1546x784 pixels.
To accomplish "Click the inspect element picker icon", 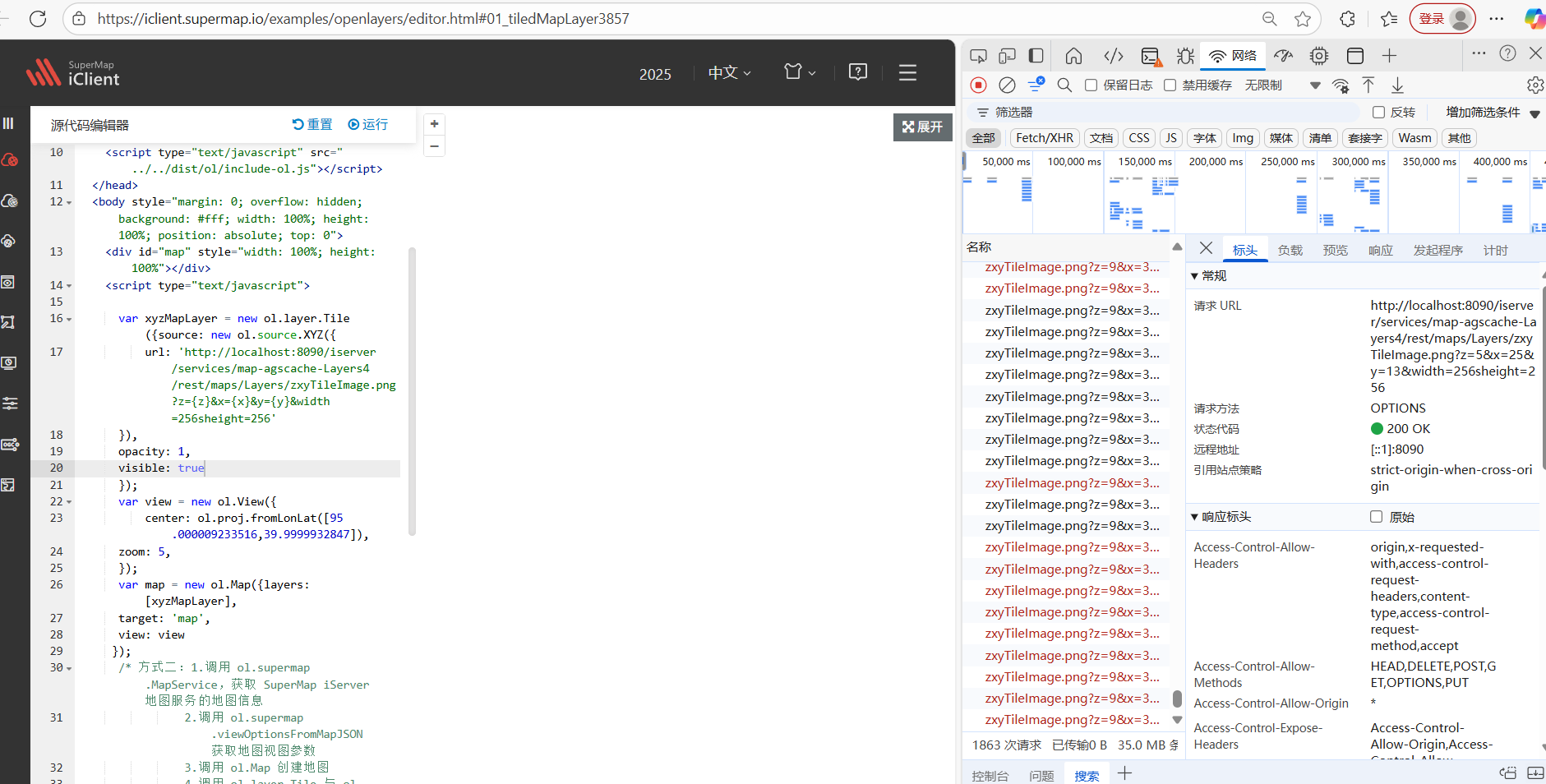I will click(978, 56).
